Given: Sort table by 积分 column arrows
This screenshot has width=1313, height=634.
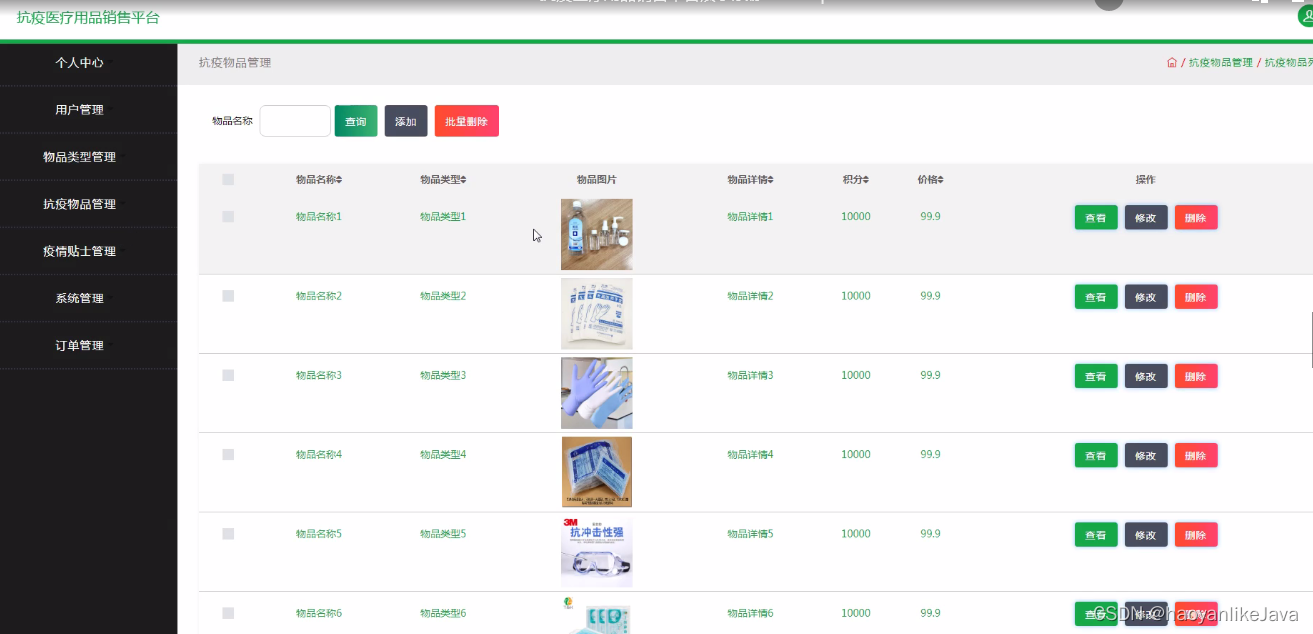Looking at the screenshot, I should (865, 180).
